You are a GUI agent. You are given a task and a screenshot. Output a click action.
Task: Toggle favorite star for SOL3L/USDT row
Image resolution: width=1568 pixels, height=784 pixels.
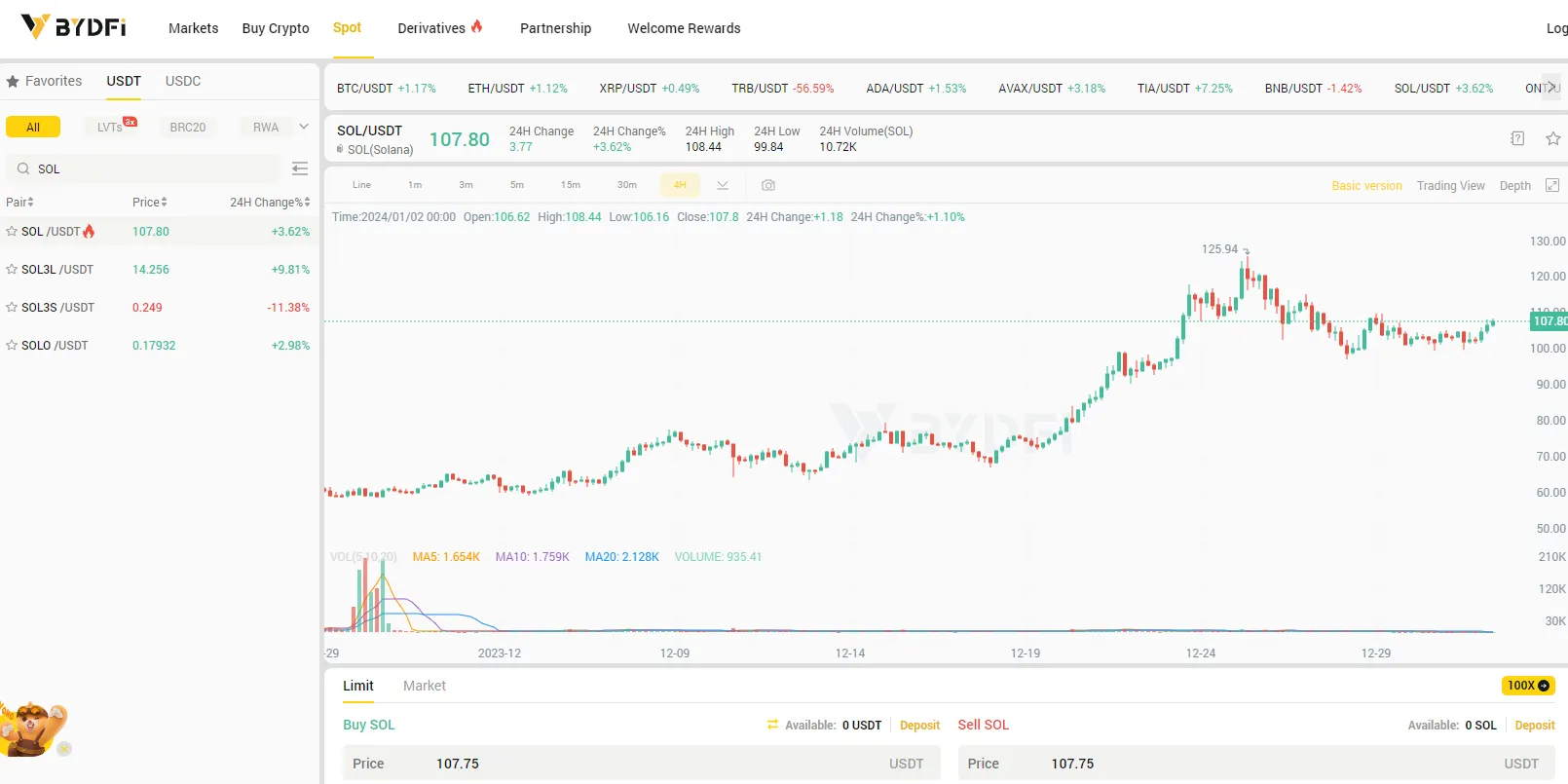click(x=12, y=270)
